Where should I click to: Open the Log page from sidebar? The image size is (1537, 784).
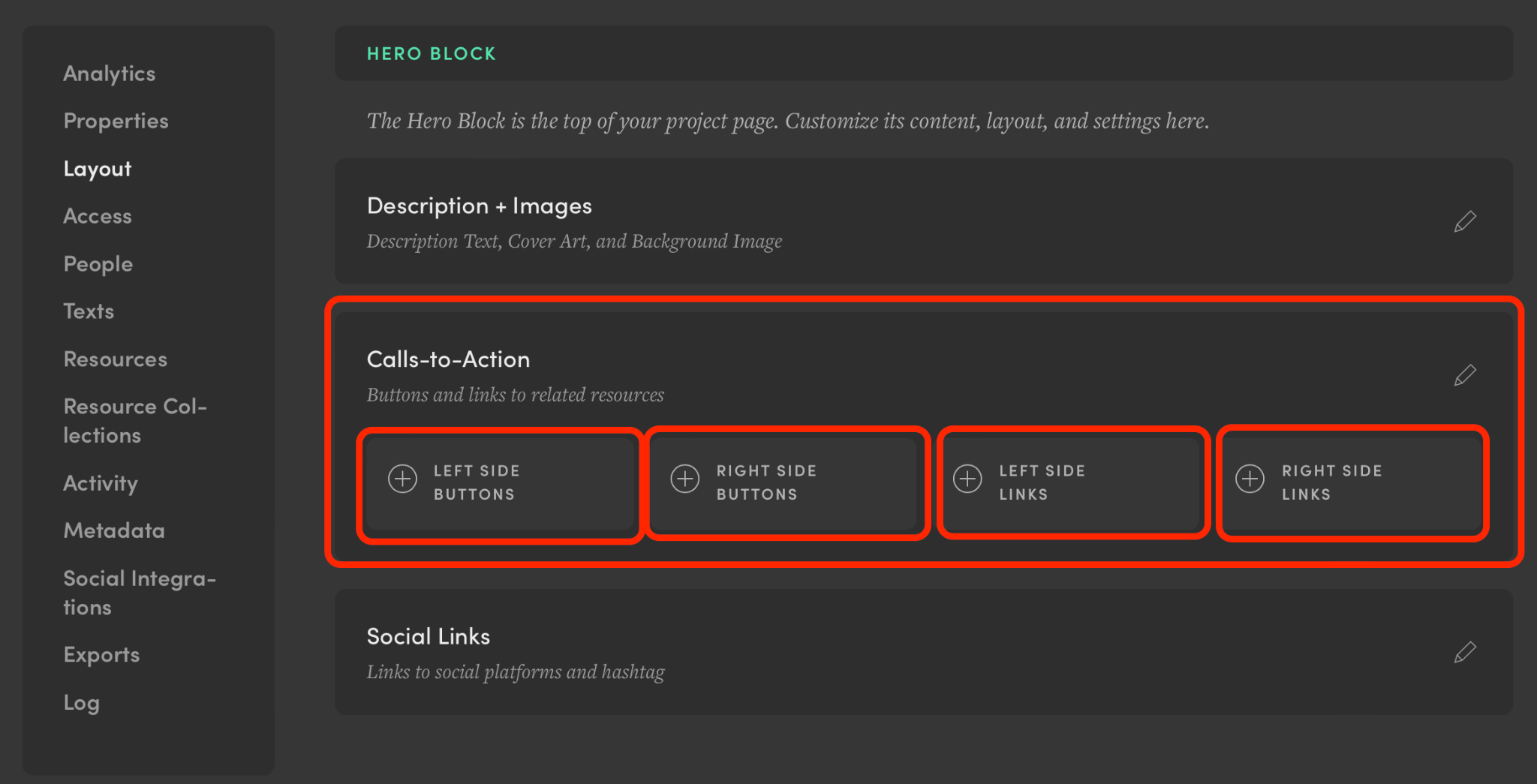[82, 703]
